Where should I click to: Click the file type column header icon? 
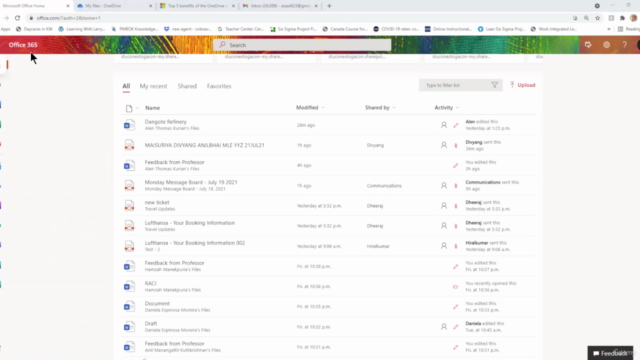coord(129,108)
